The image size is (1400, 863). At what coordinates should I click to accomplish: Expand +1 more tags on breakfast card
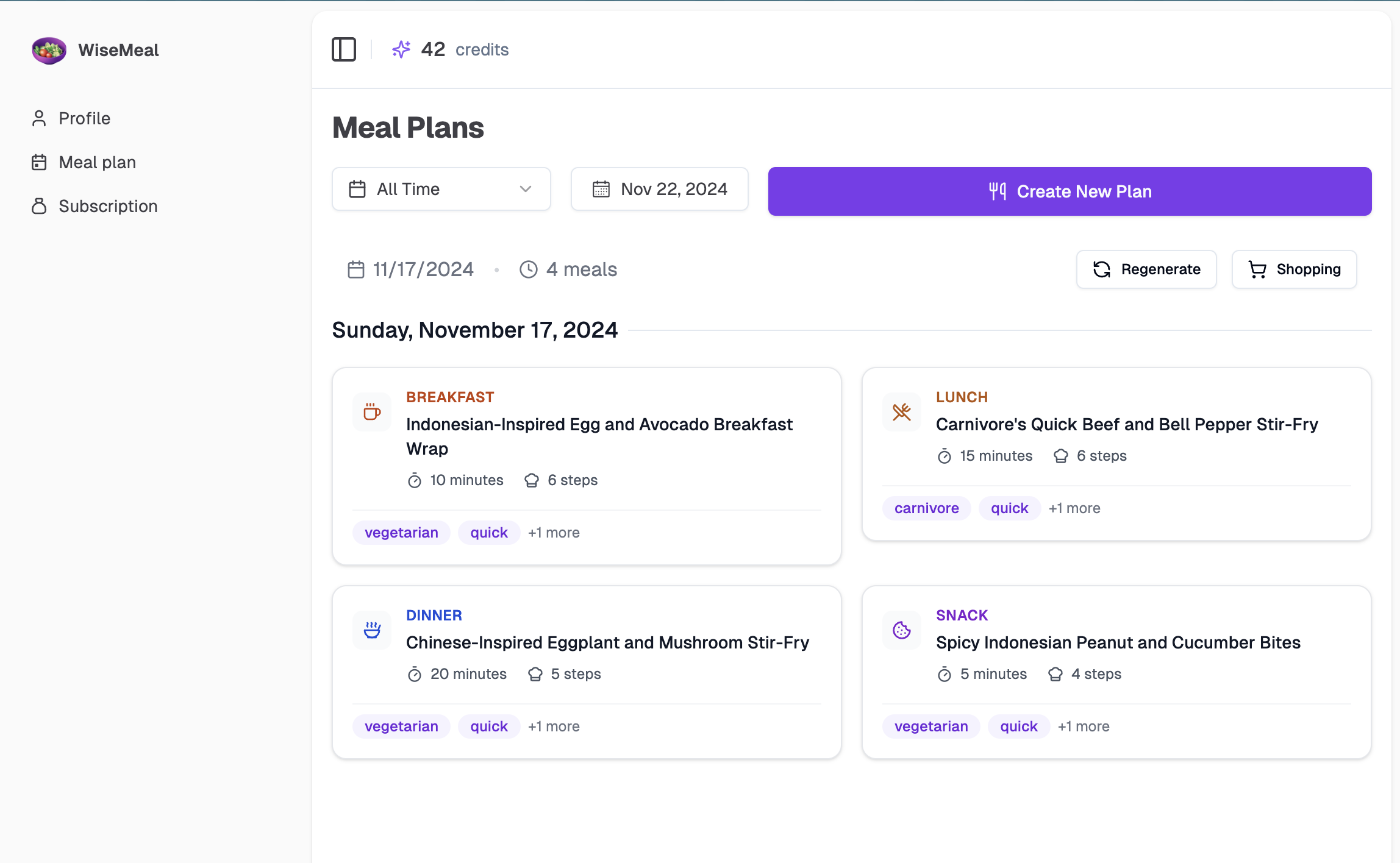554,533
